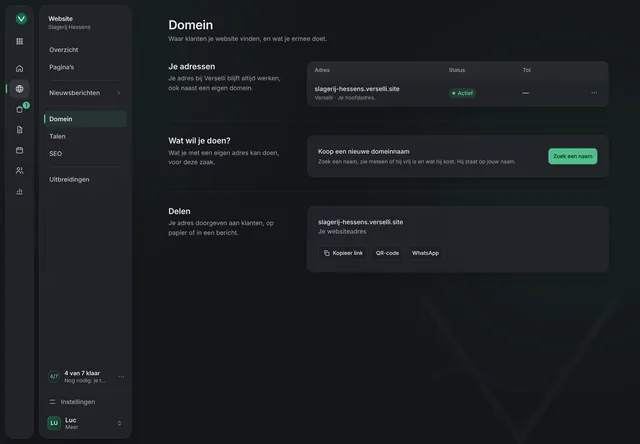
Task: Open the QR-code button
Action: pos(387,253)
